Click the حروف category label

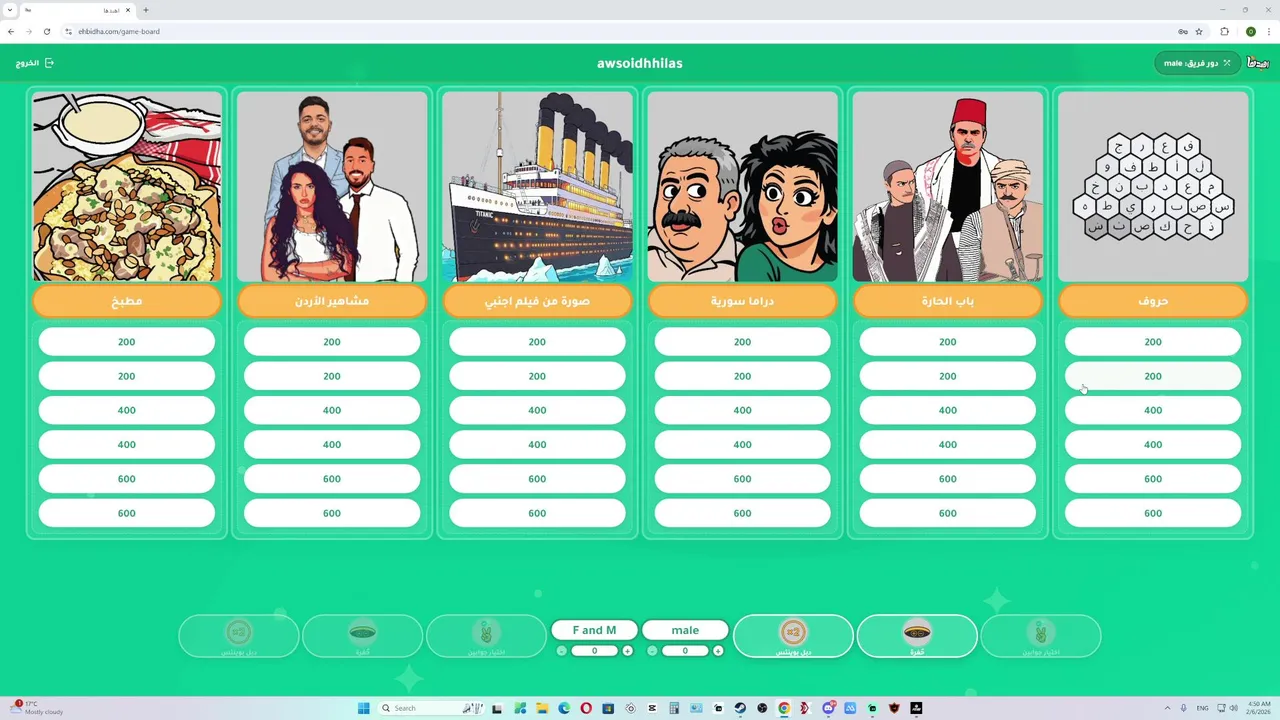[x=1153, y=300]
